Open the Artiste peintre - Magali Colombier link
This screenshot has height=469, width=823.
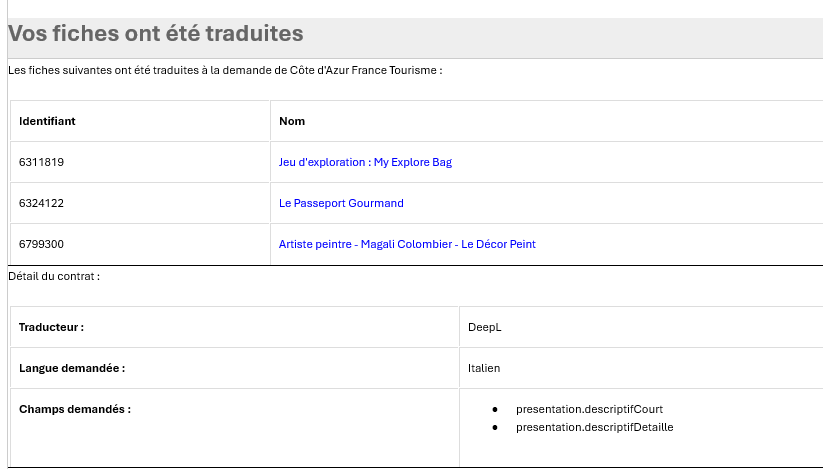pos(407,244)
